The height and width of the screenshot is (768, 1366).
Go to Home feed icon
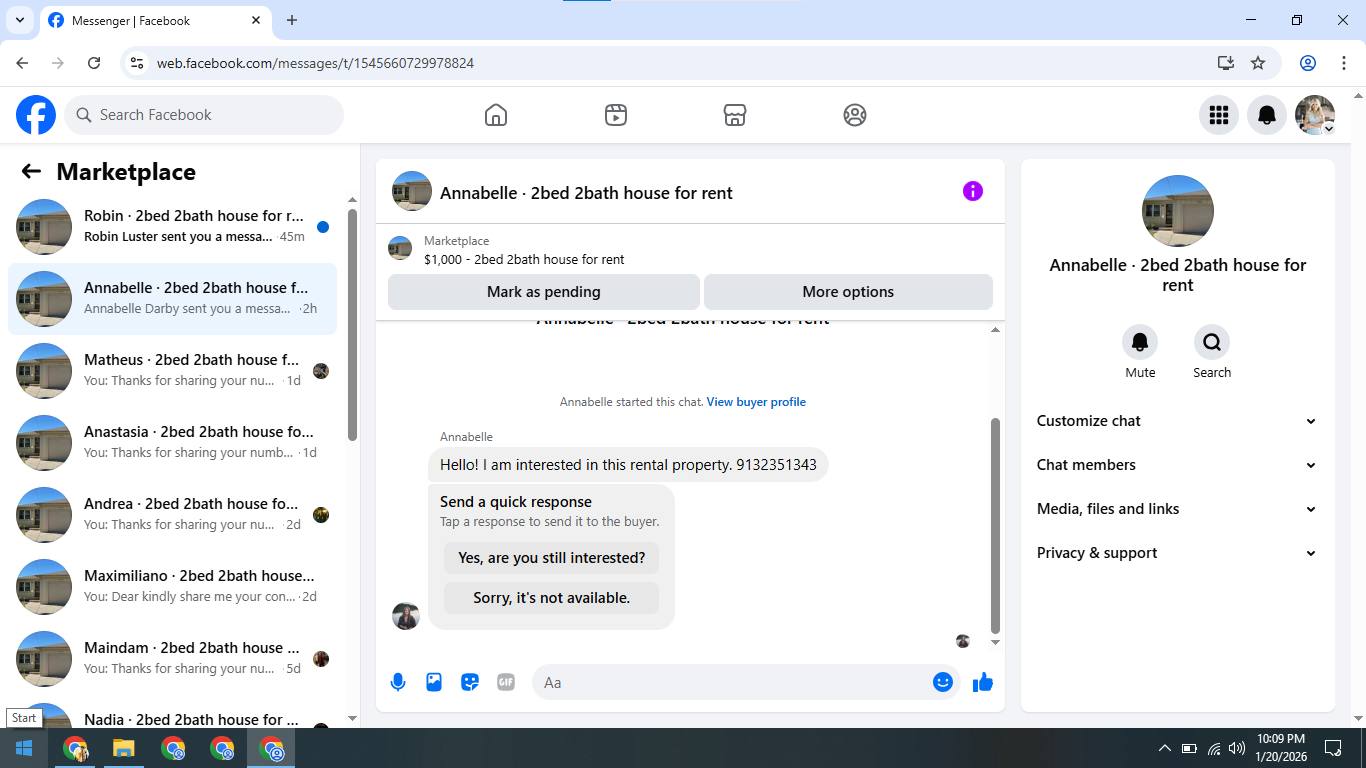(496, 115)
